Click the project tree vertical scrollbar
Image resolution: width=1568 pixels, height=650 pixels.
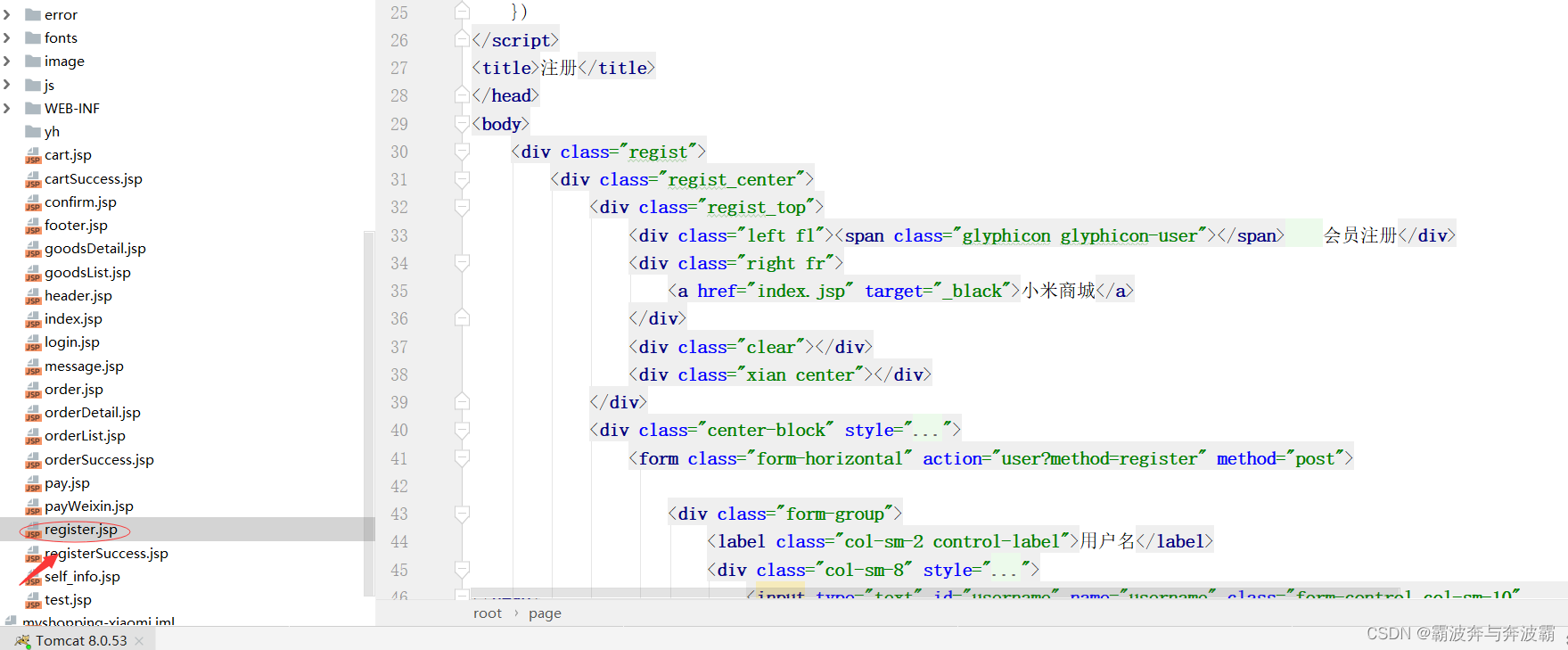[x=369, y=413]
